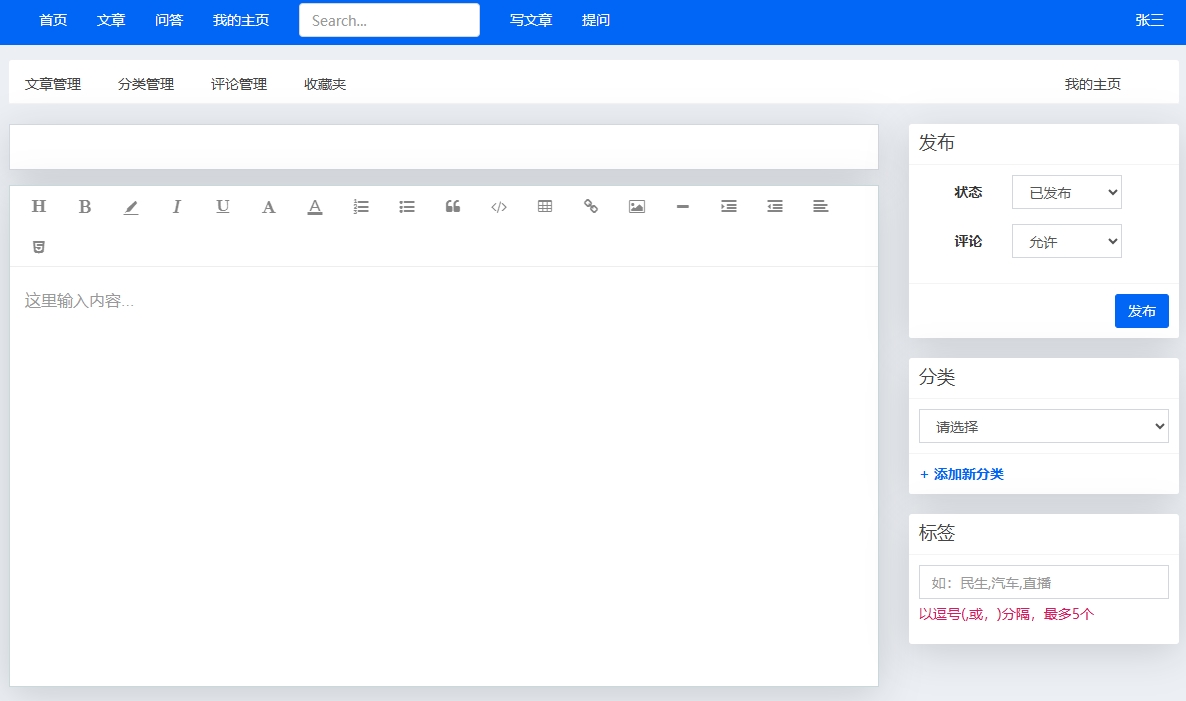1186x701 pixels.
Task: Click the 分类 panel heading
Action: [936, 377]
